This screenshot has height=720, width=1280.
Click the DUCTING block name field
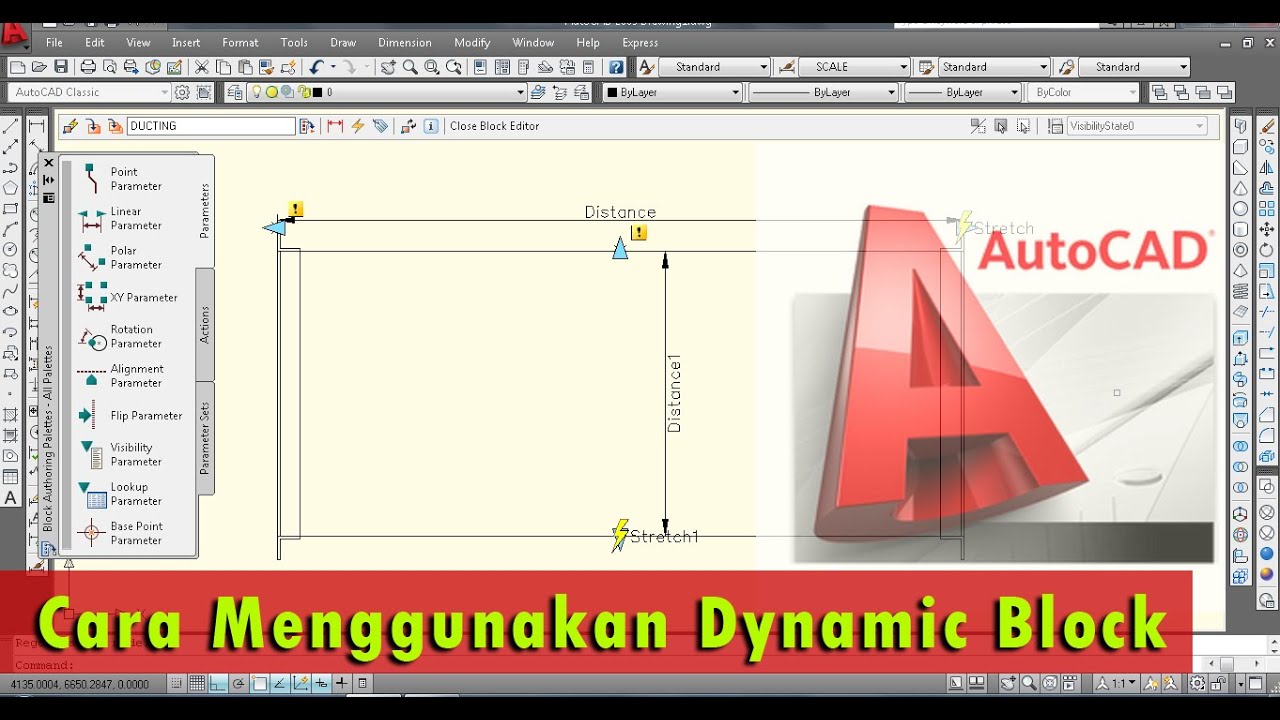point(211,126)
